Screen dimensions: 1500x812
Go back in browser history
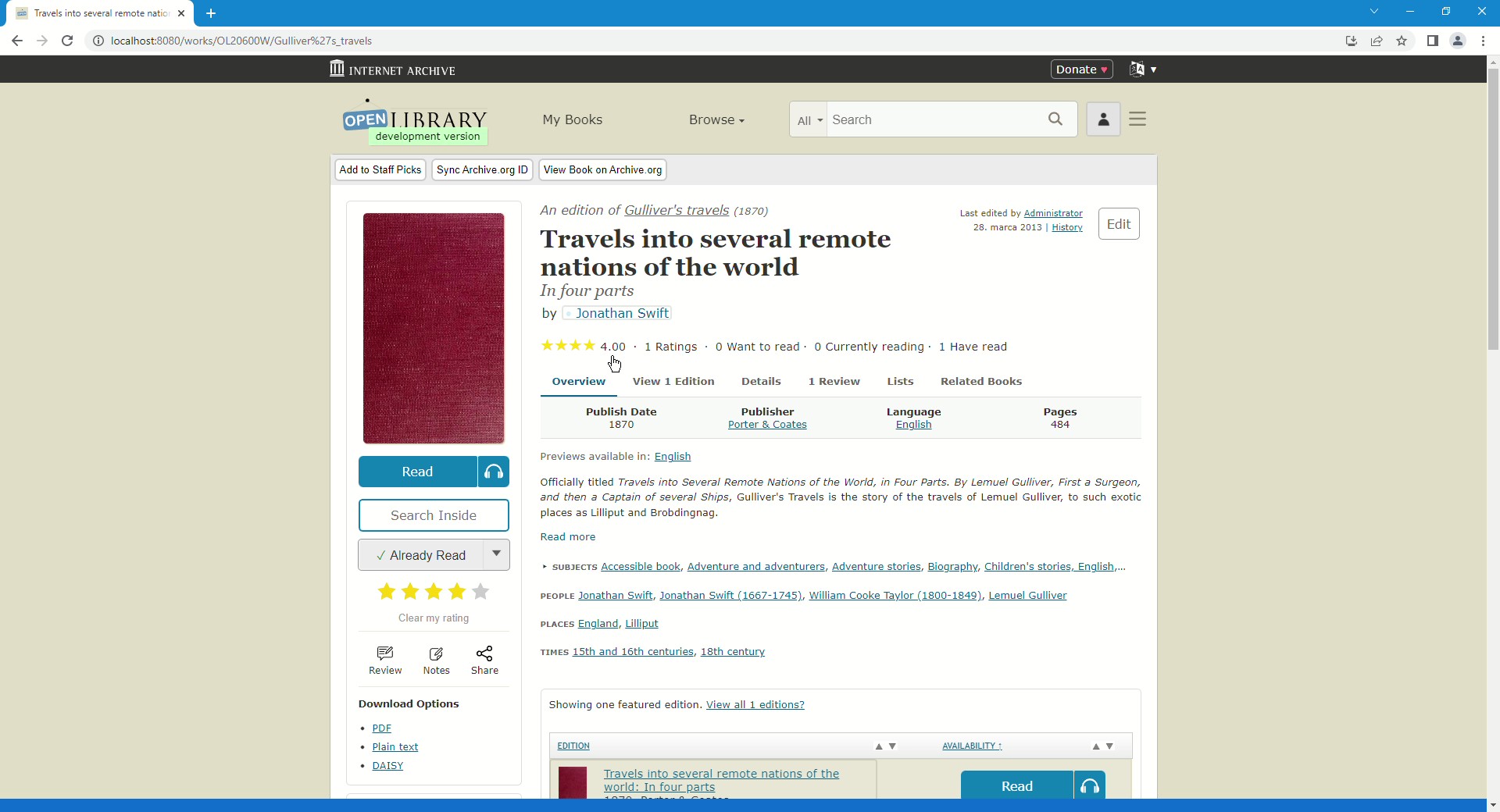pyautogui.click(x=17, y=41)
